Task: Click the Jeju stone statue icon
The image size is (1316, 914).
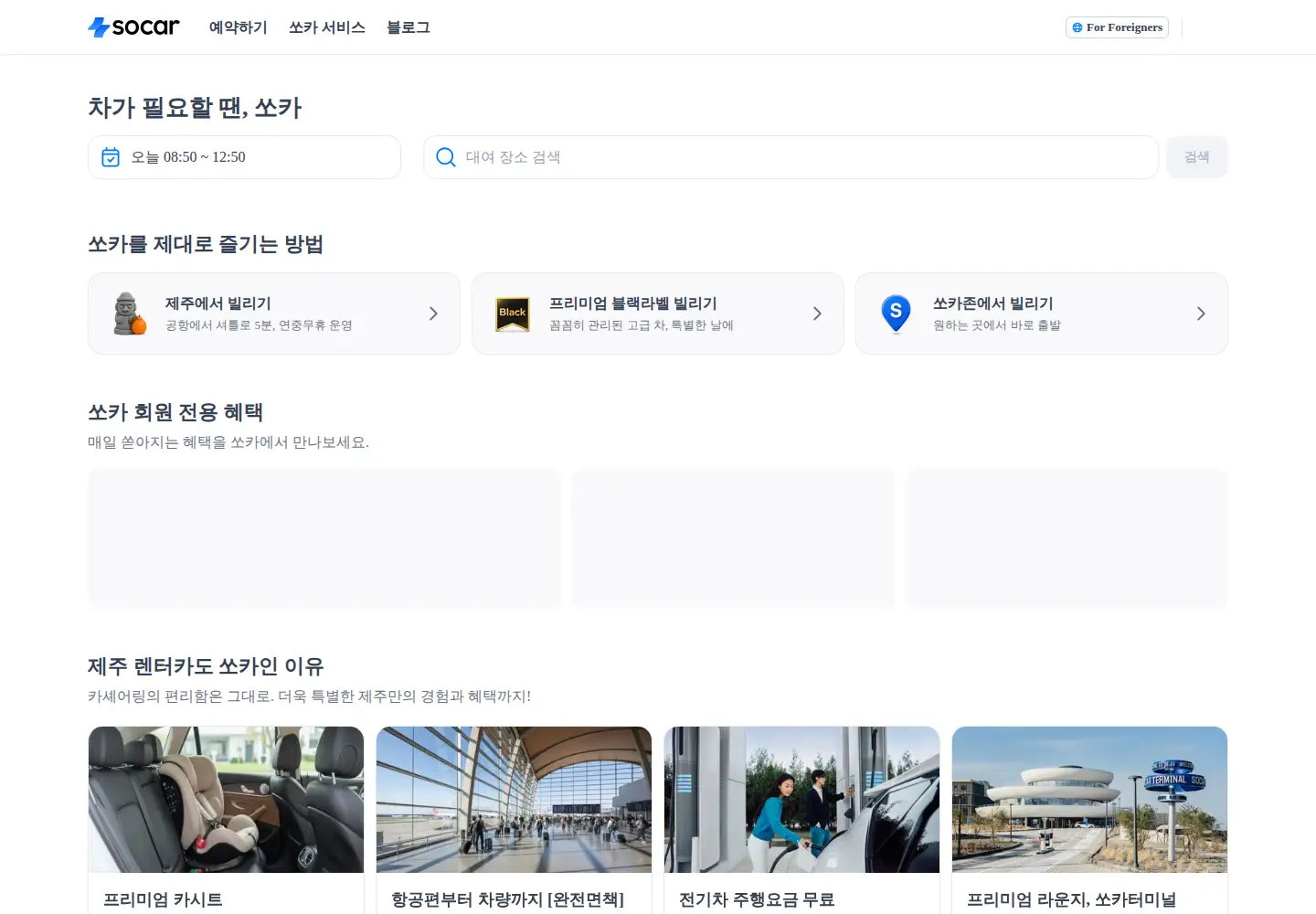Action: (x=129, y=314)
